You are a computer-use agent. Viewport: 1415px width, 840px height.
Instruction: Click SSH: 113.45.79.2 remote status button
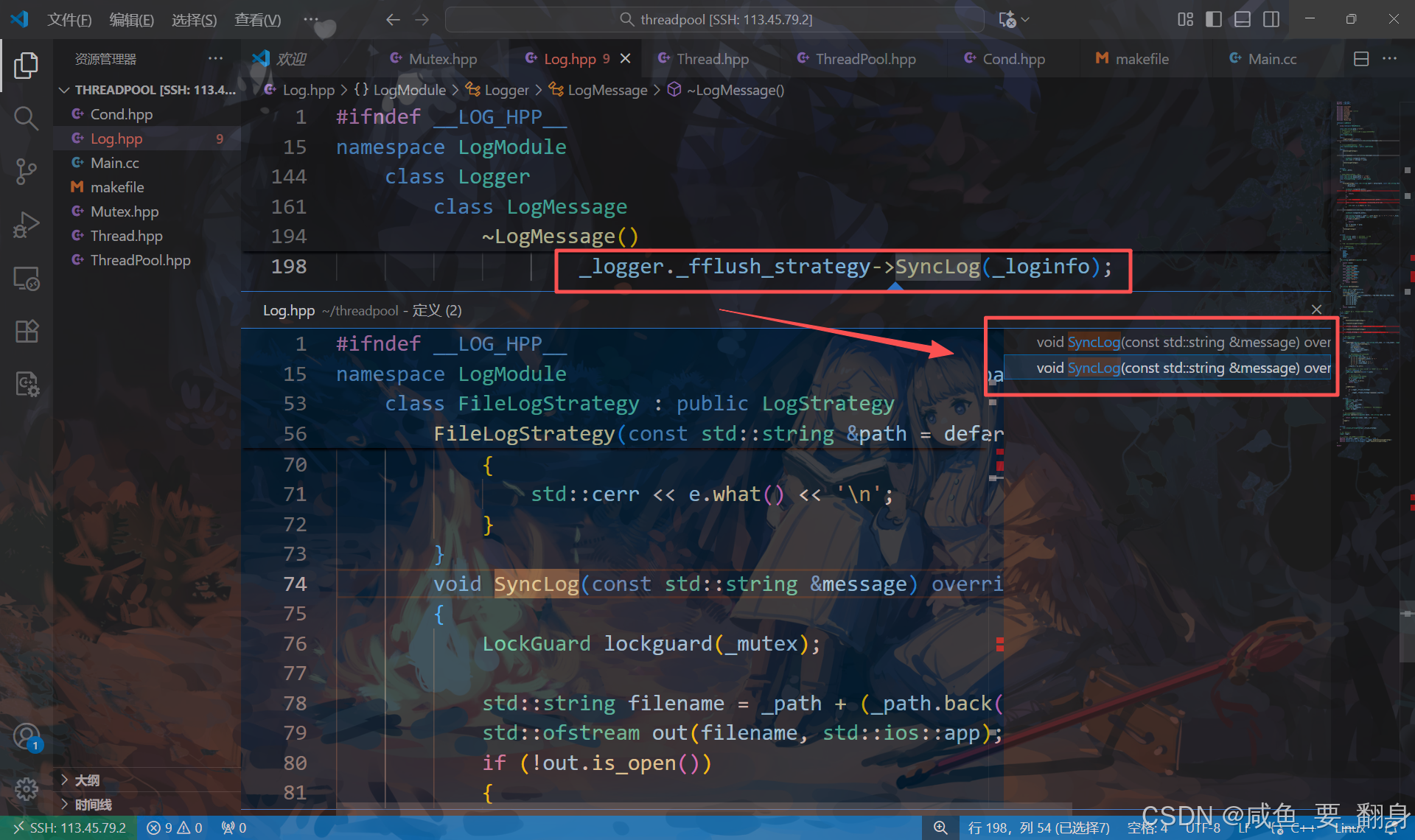click(x=69, y=827)
